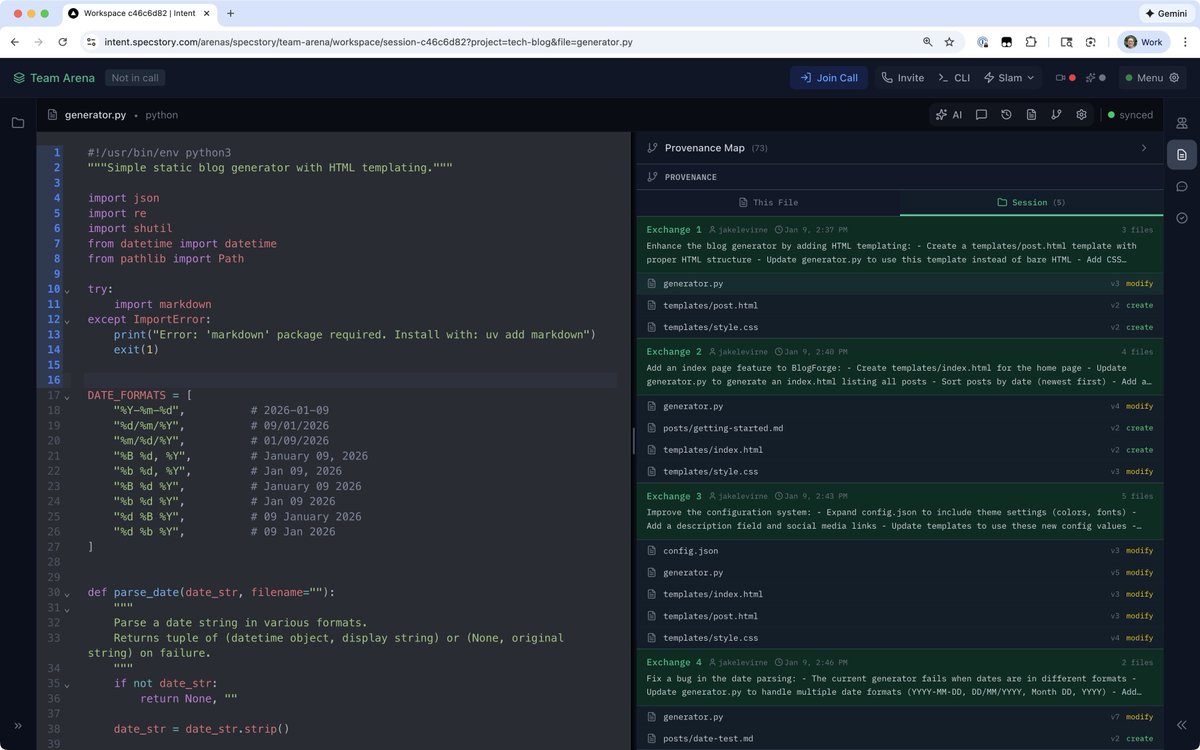Switch to the This File tab
1200x750 pixels.
pyautogui.click(x=768, y=202)
